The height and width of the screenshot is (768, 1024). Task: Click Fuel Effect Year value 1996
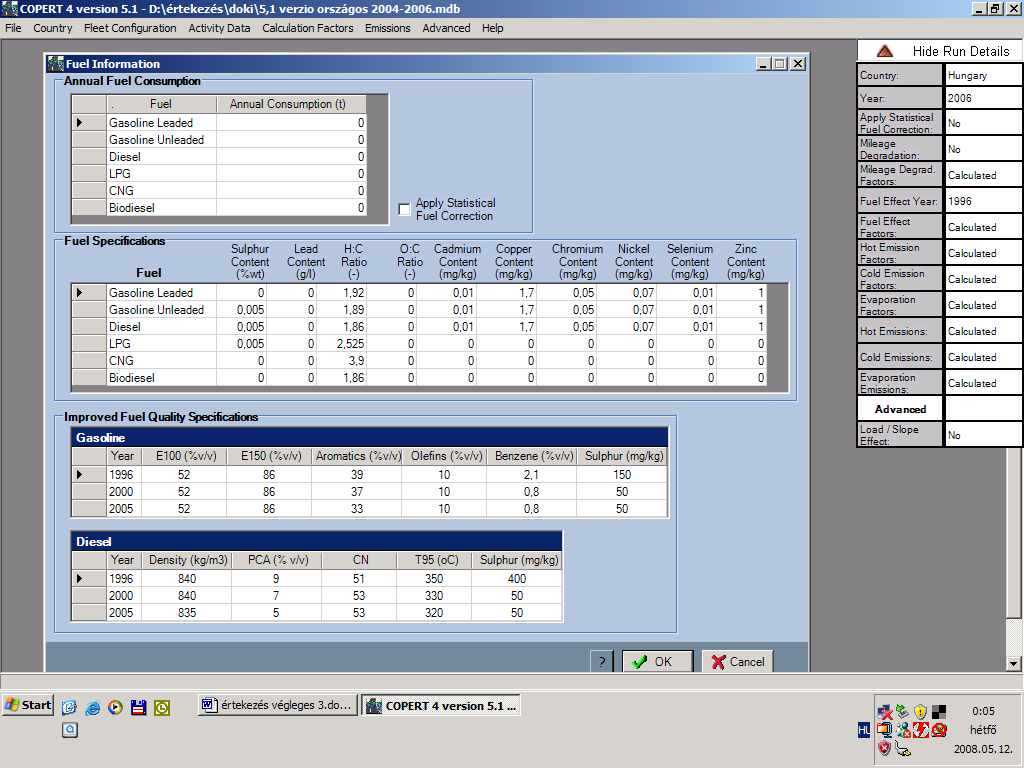click(983, 201)
